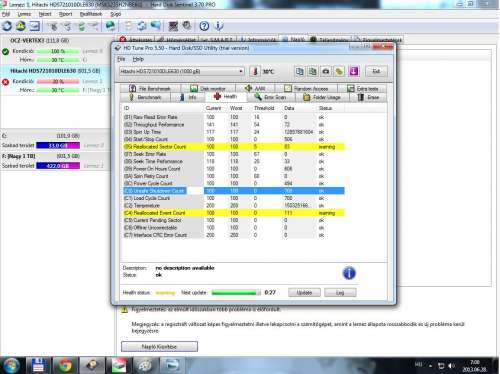Open the File menu in HD Tune

click(x=121, y=59)
